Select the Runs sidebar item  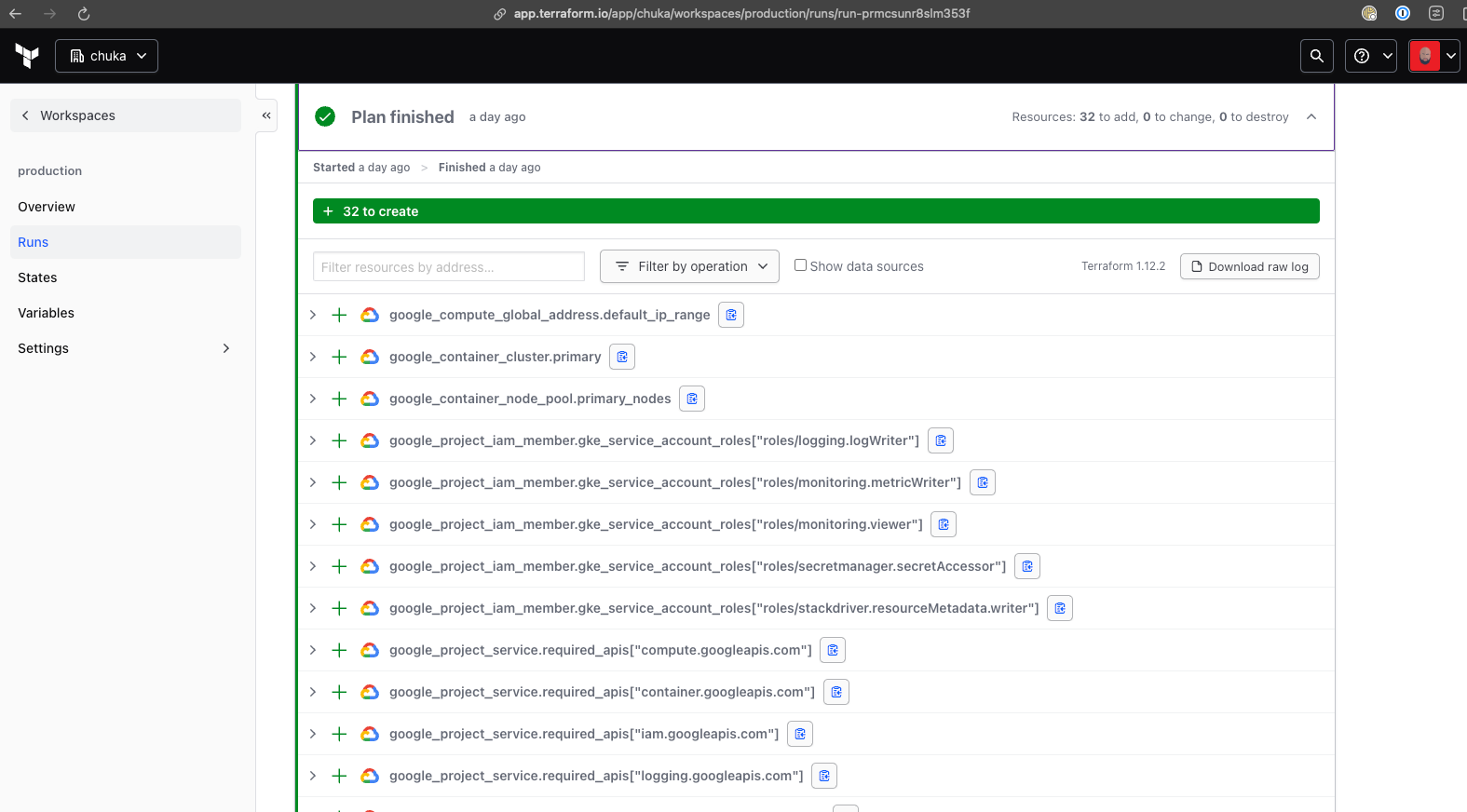coord(126,242)
